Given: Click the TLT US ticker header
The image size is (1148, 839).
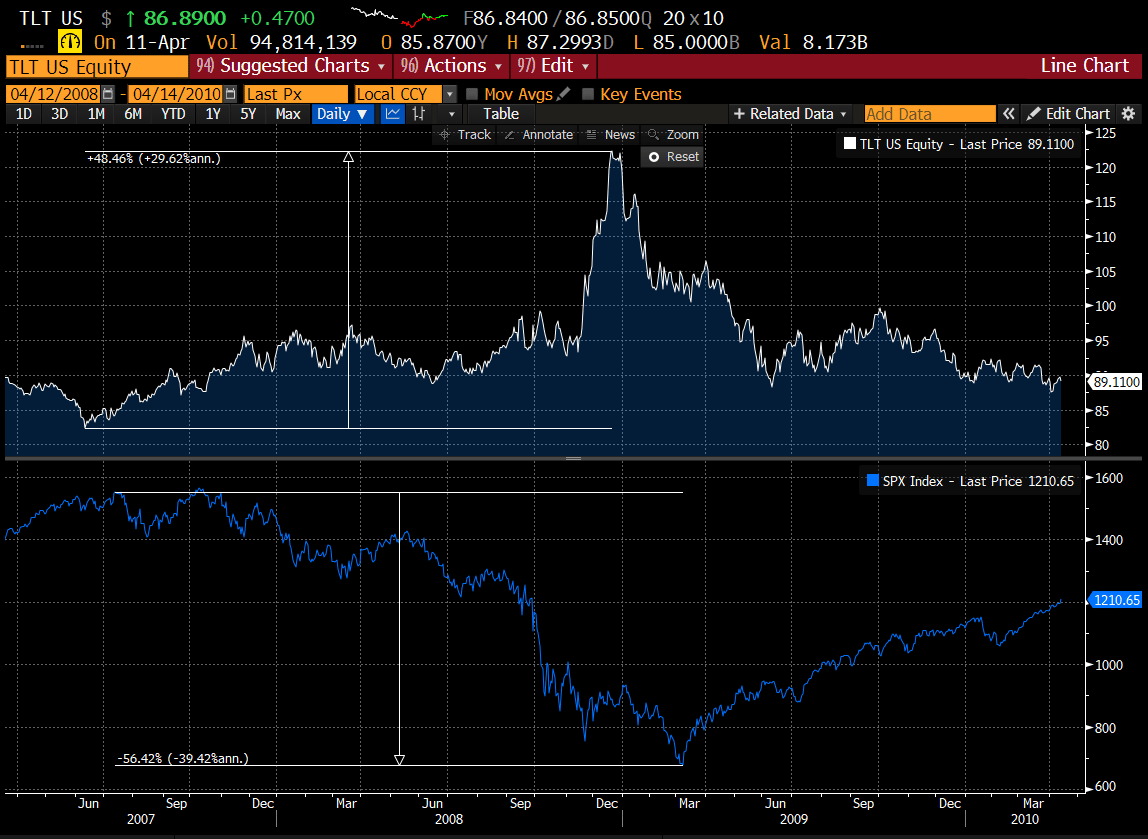Looking at the screenshot, I should click(51, 18).
